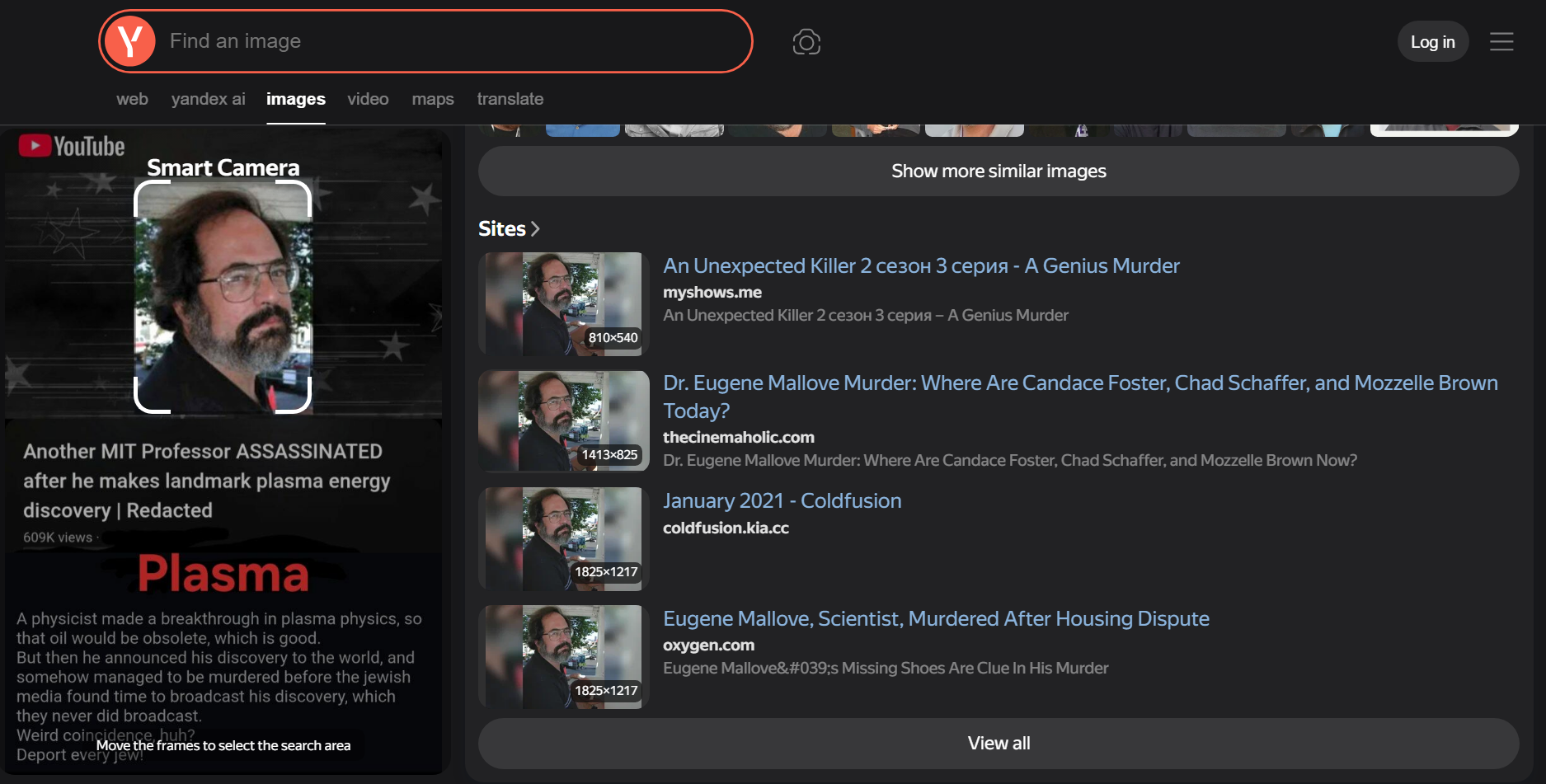The height and width of the screenshot is (784, 1546).
Task: Open Dr. Eugene Mallove Murder article link
Action: tap(1080, 397)
